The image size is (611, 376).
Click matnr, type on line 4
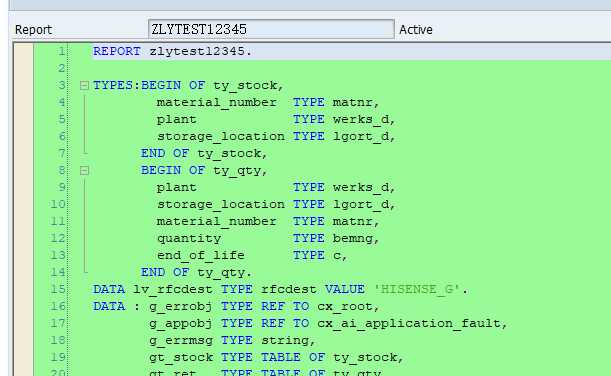[356, 102]
